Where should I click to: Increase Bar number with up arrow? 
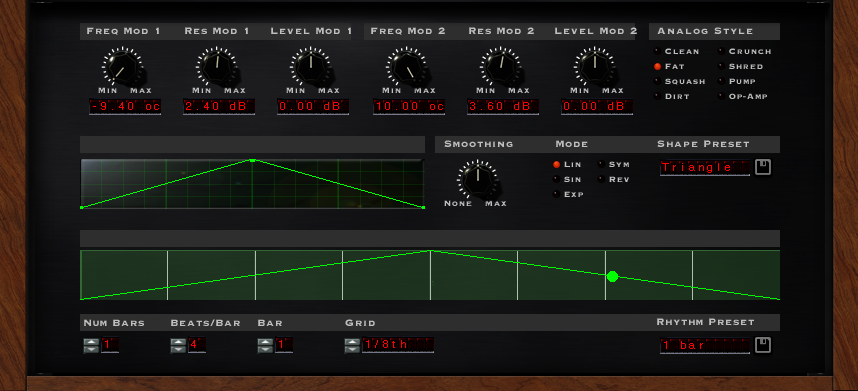[265, 342]
